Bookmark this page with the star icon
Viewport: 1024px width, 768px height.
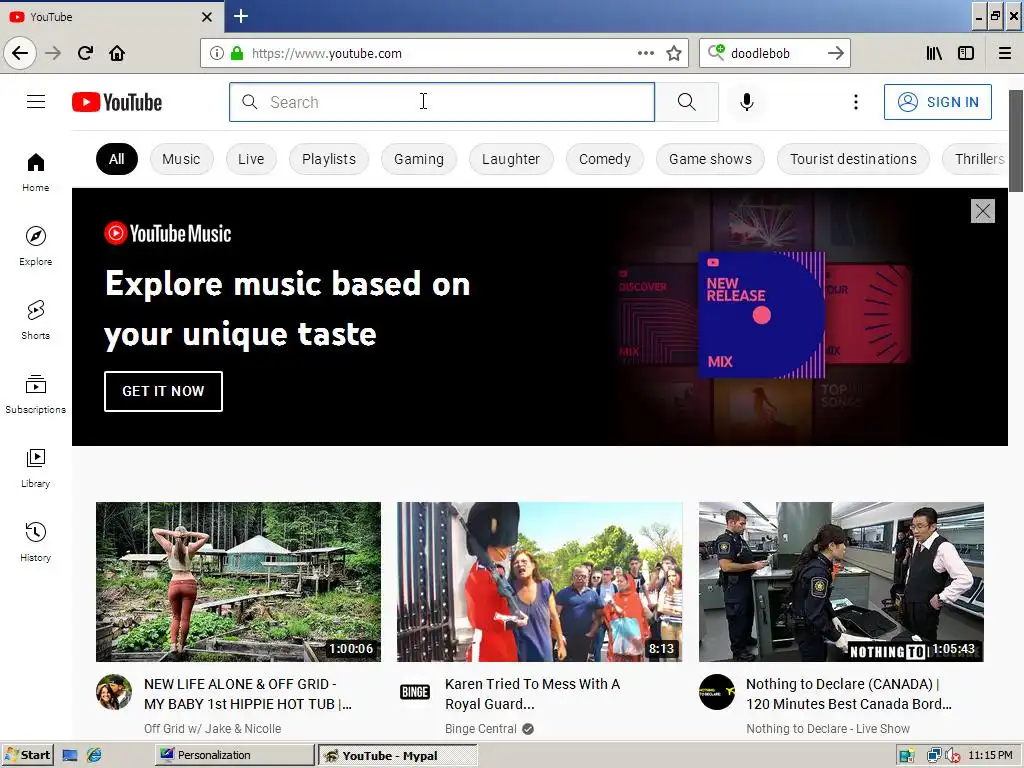(x=674, y=53)
